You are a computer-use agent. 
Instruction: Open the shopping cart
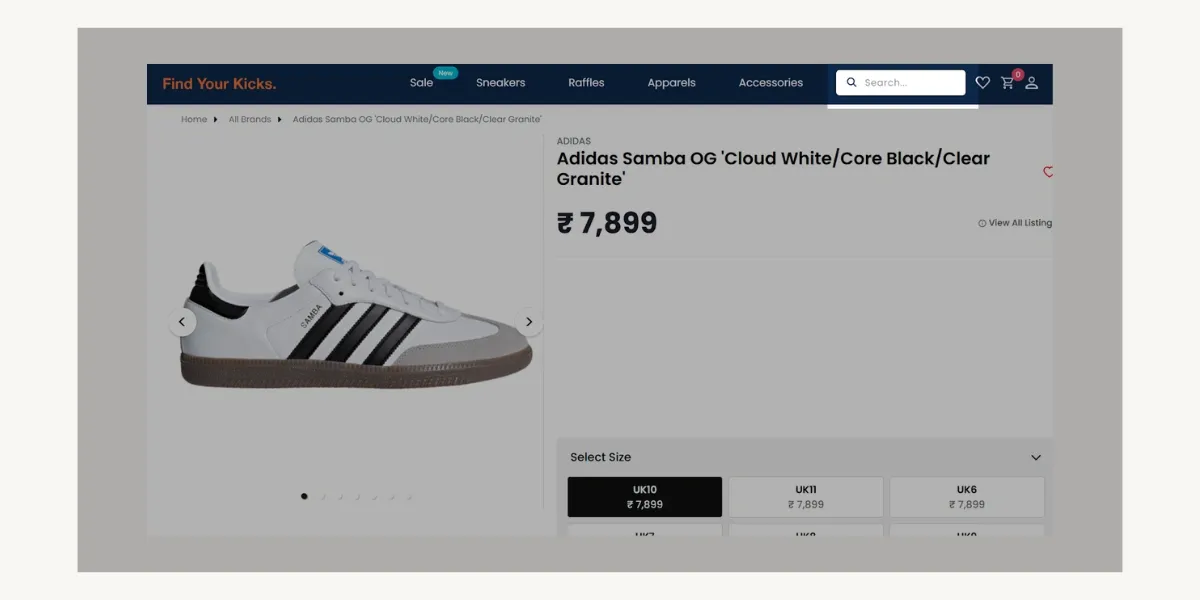pyautogui.click(x=1007, y=84)
